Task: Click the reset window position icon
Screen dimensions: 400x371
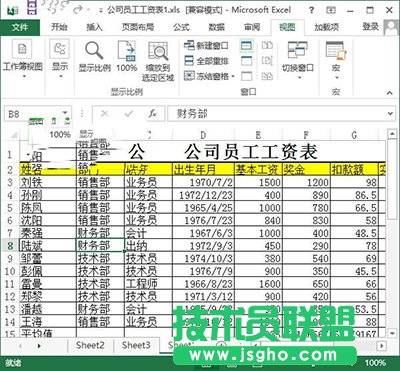Action: click(x=267, y=76)
